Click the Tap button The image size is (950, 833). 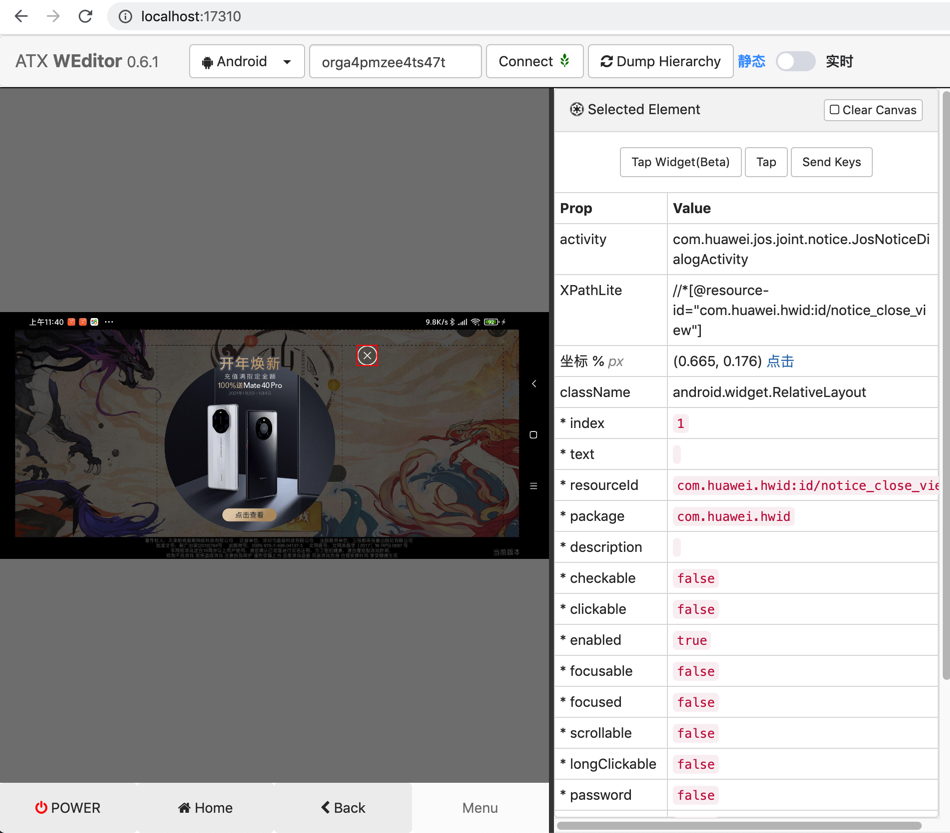[x=766, y=162]
